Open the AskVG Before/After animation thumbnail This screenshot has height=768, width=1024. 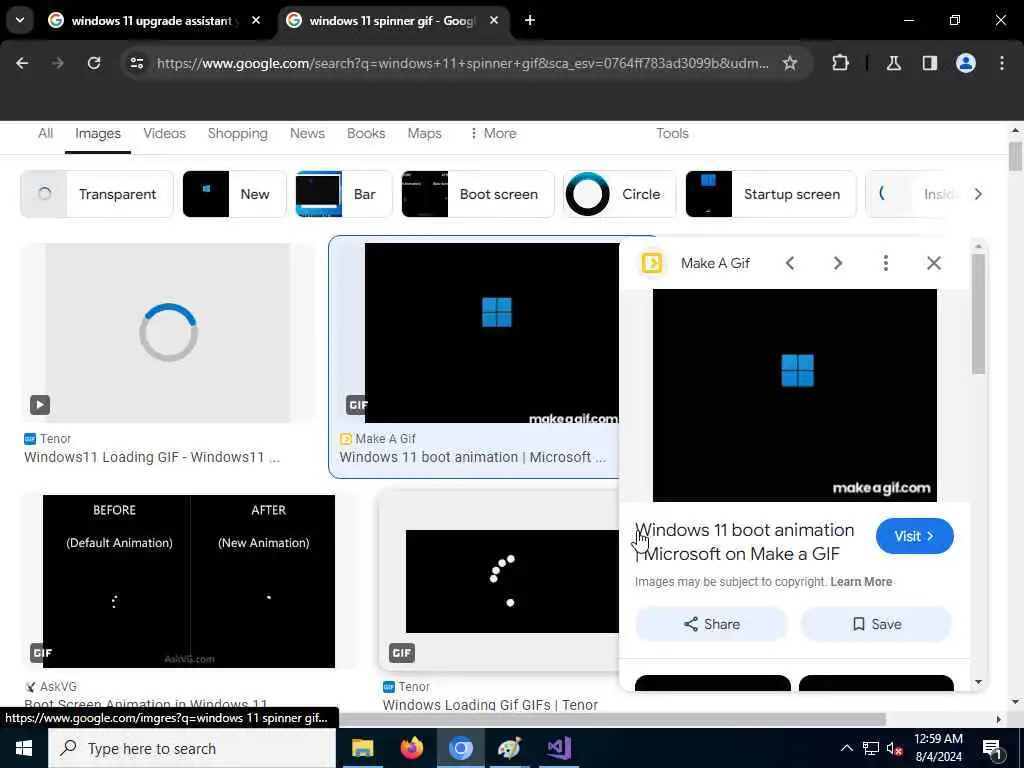(x=189, y=581)
